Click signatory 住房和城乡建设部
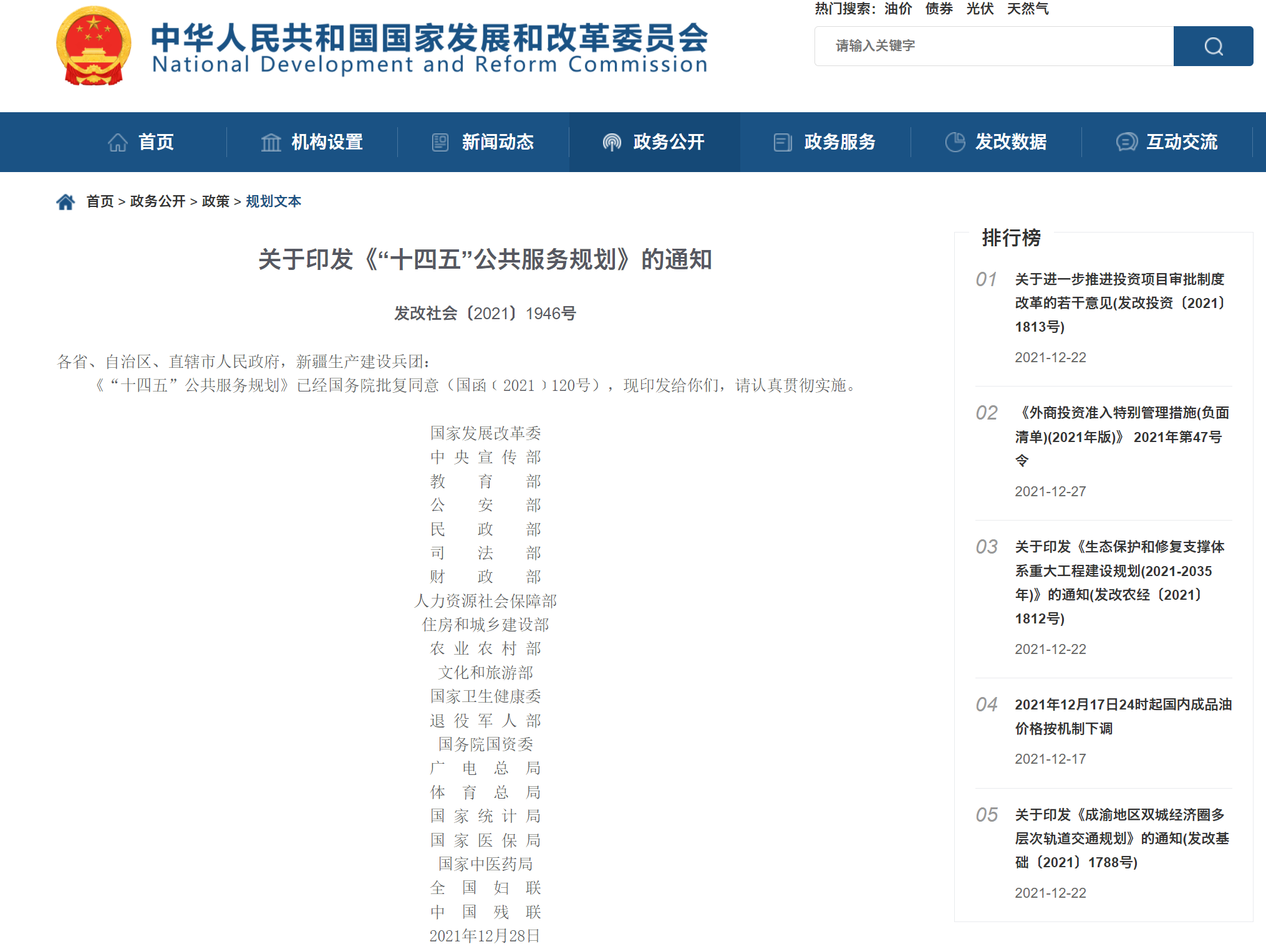The width and height of the screenshot is (1266, 952). tap(485, 625)
